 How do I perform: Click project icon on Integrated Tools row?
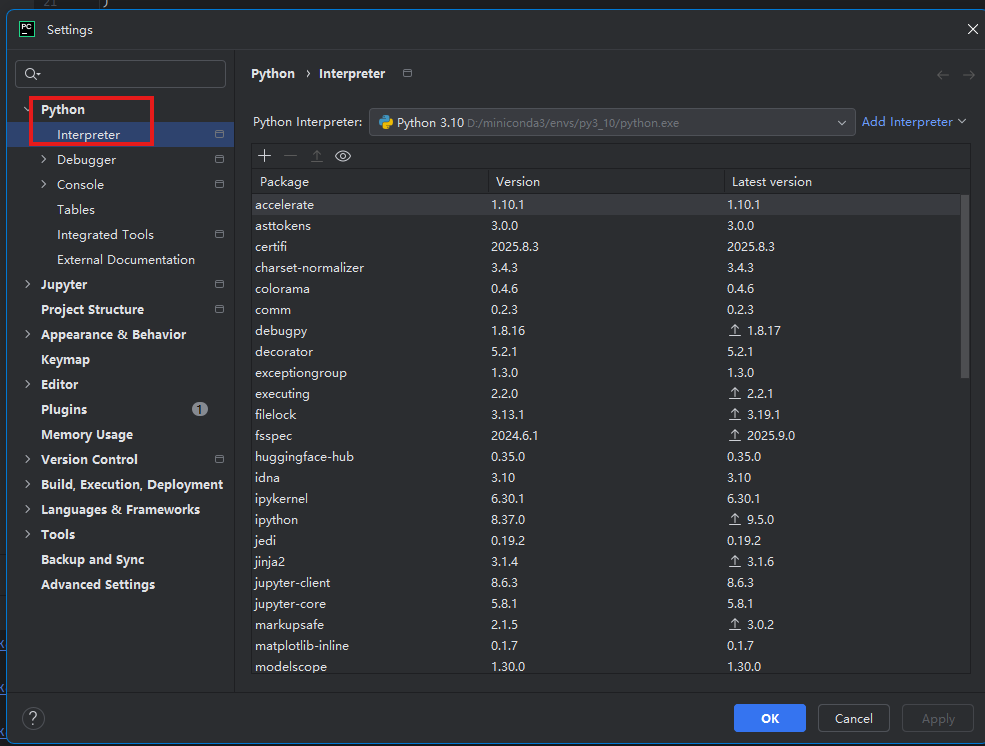point(219,234)
